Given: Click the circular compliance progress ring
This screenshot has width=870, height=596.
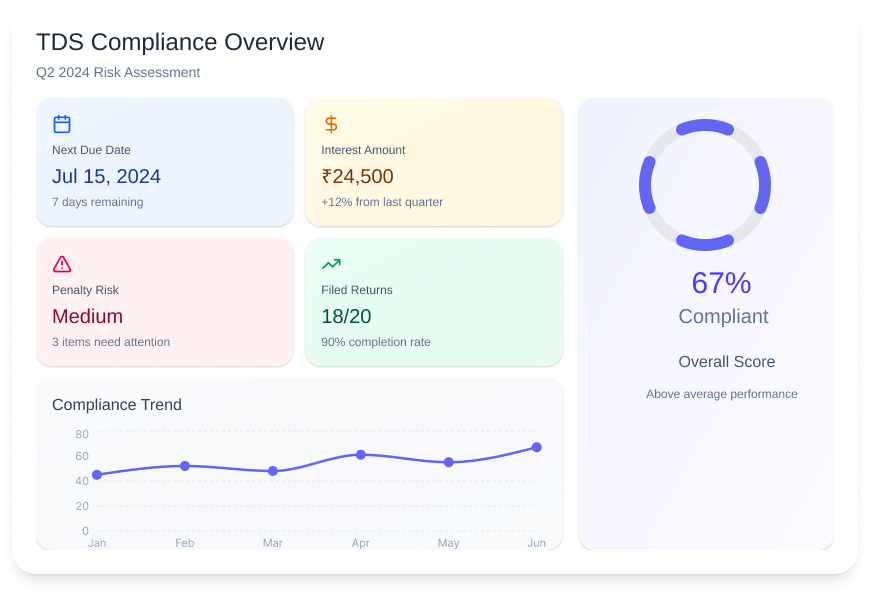Looking at the screenshot, I should point(705,185).
